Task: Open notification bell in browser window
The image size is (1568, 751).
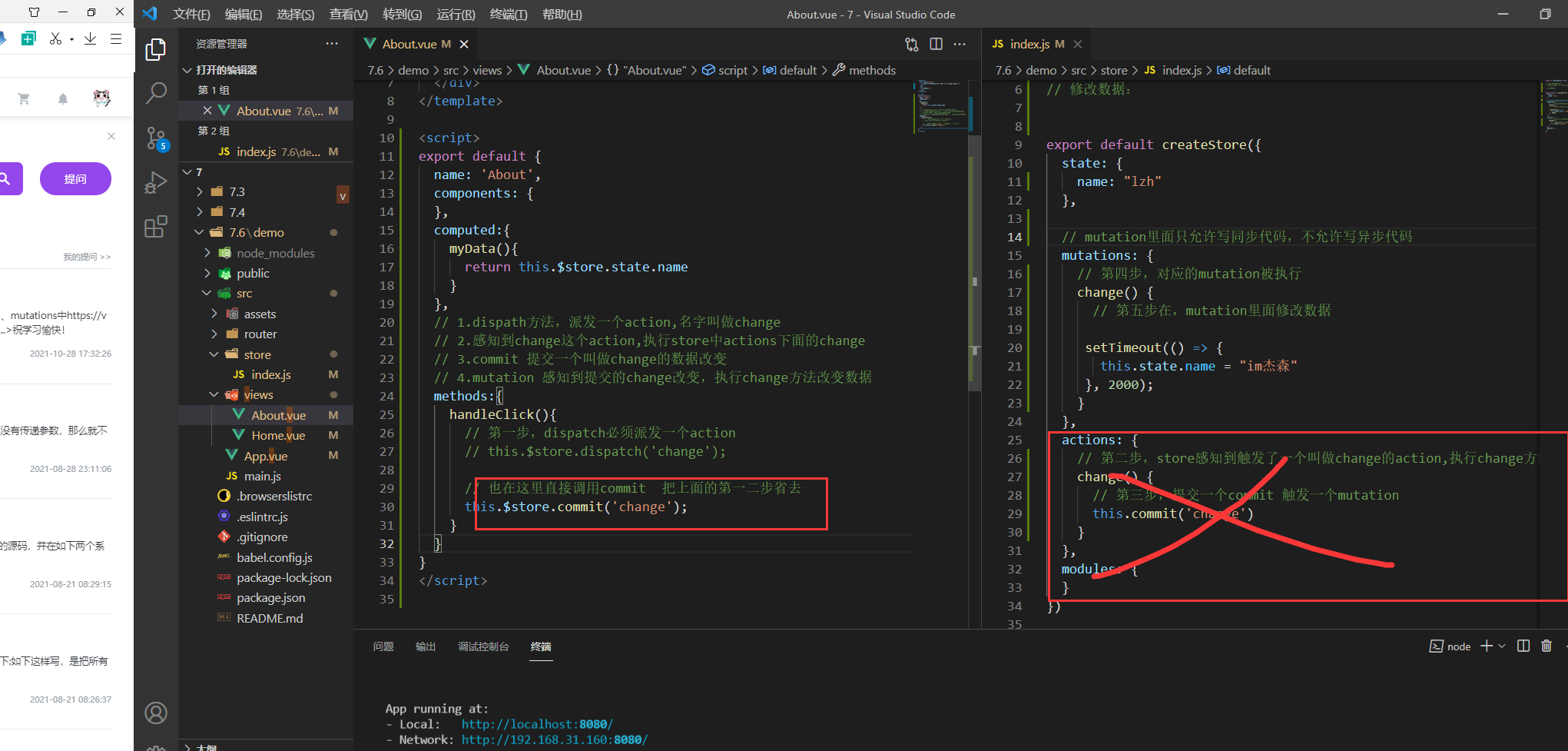Action: click(63, 98)
